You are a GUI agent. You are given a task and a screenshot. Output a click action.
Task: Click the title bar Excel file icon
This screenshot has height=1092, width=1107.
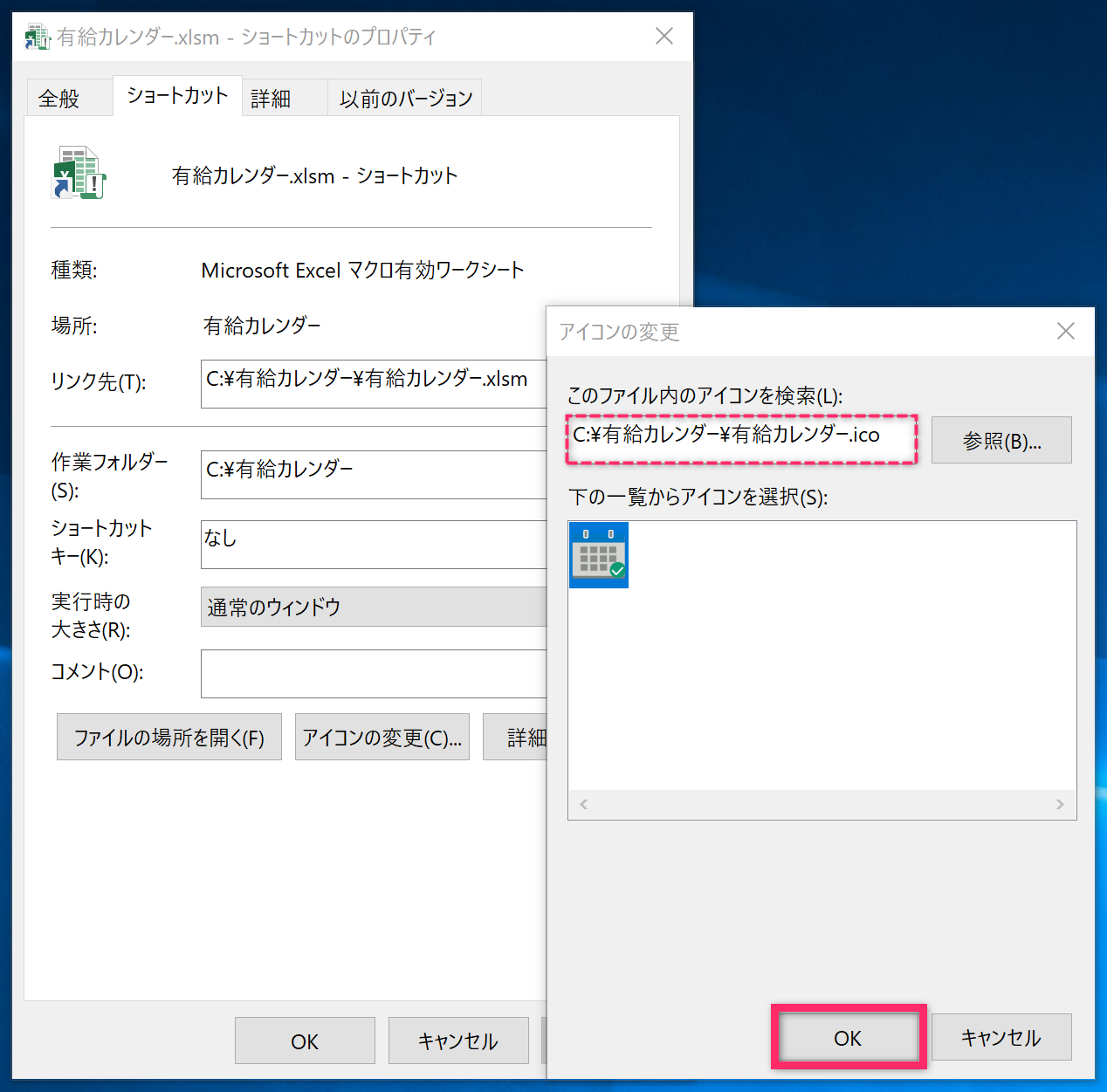[x=37, y=37]
